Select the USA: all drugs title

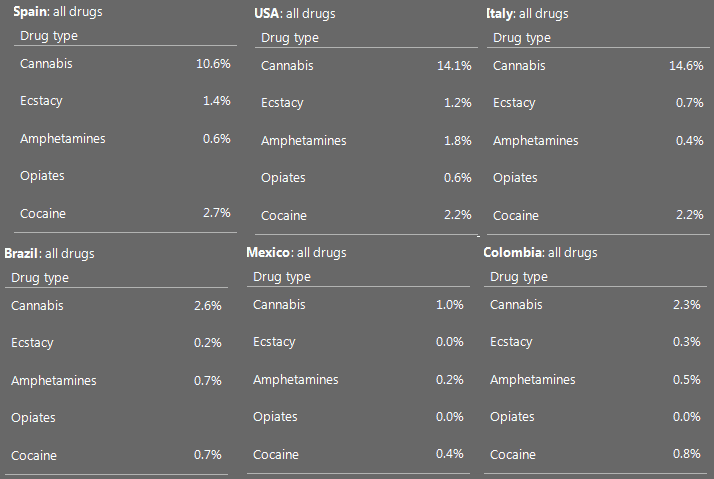(295, 14)
